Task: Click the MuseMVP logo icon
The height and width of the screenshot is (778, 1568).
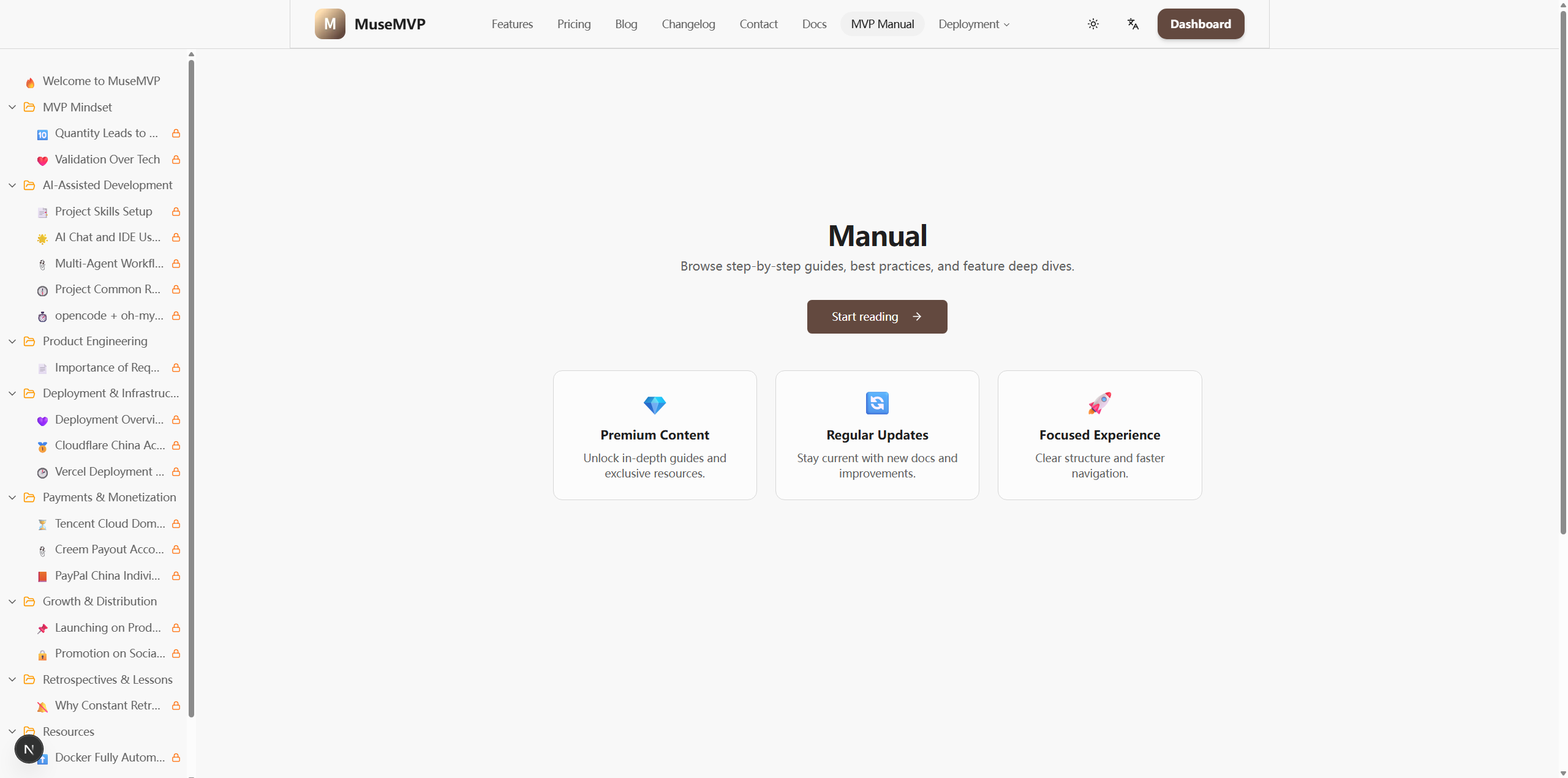Action: (330, 24)
